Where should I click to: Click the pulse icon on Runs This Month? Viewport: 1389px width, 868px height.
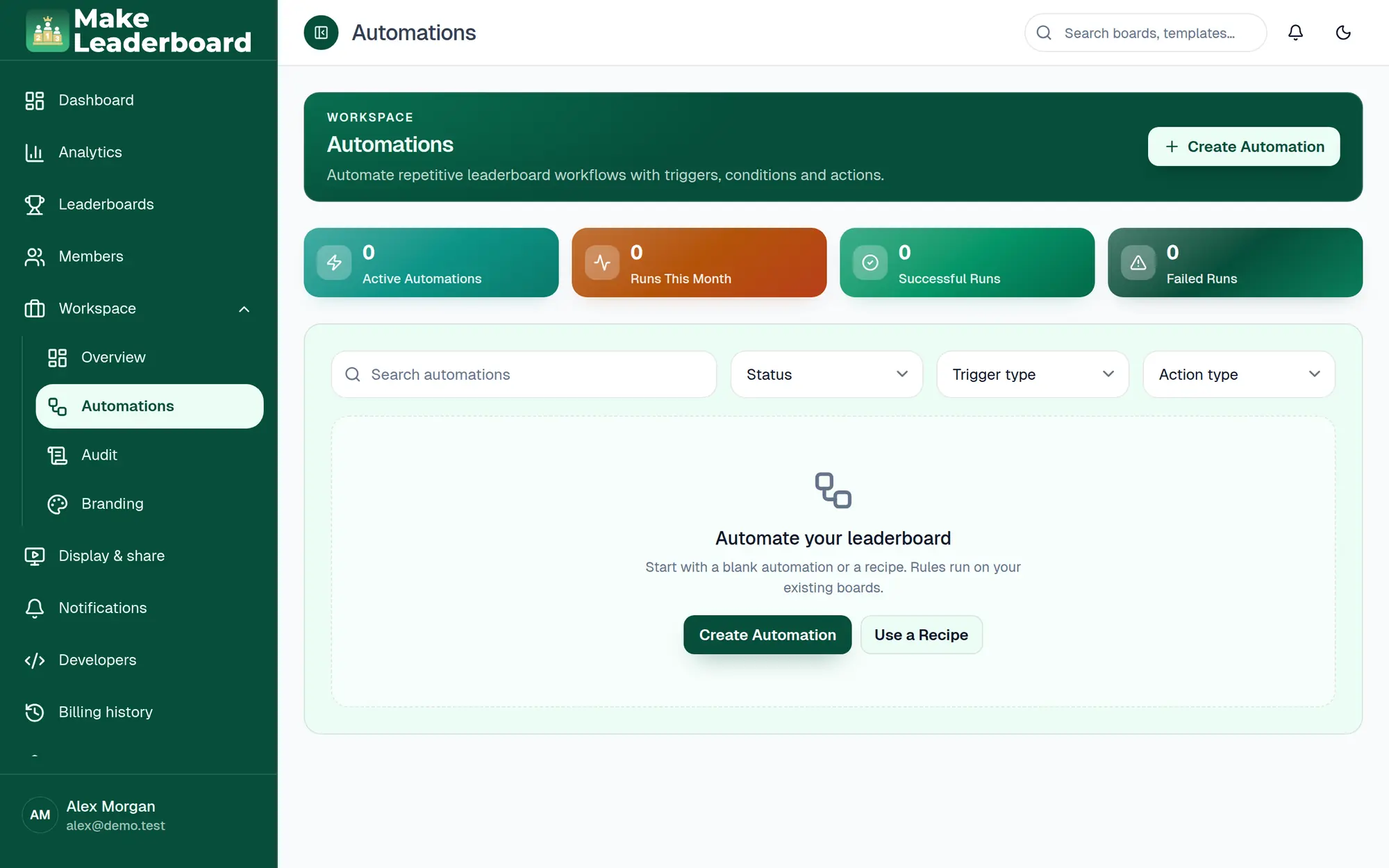602,262
